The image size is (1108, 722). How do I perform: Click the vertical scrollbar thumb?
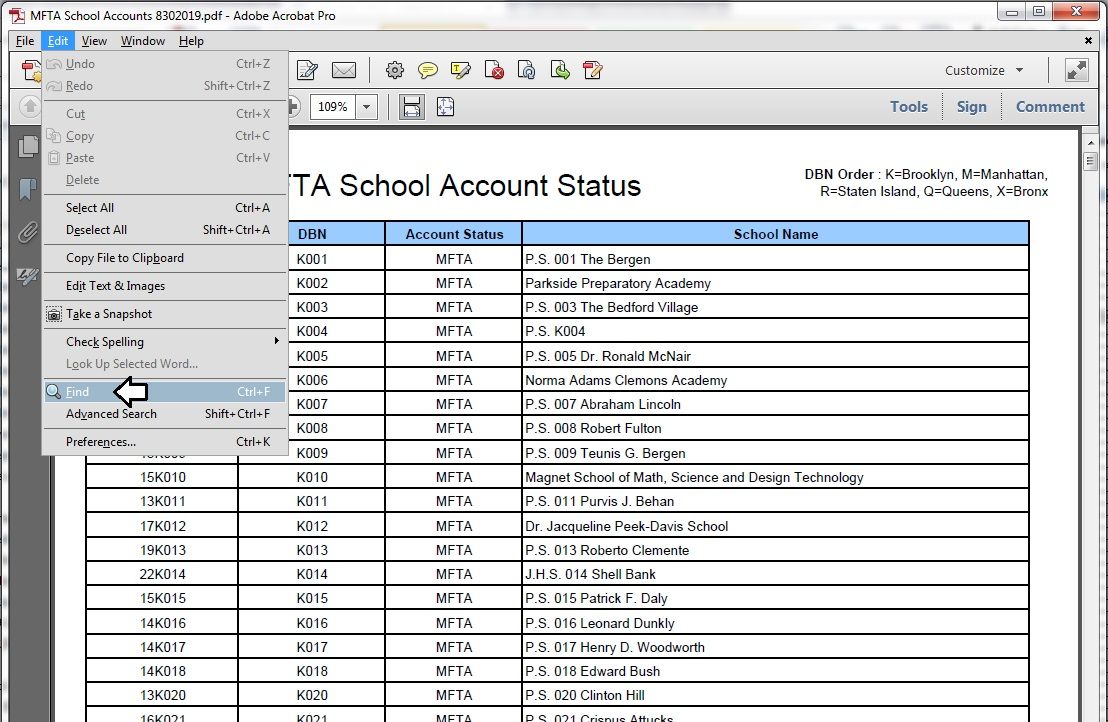tap(1090, 160)
